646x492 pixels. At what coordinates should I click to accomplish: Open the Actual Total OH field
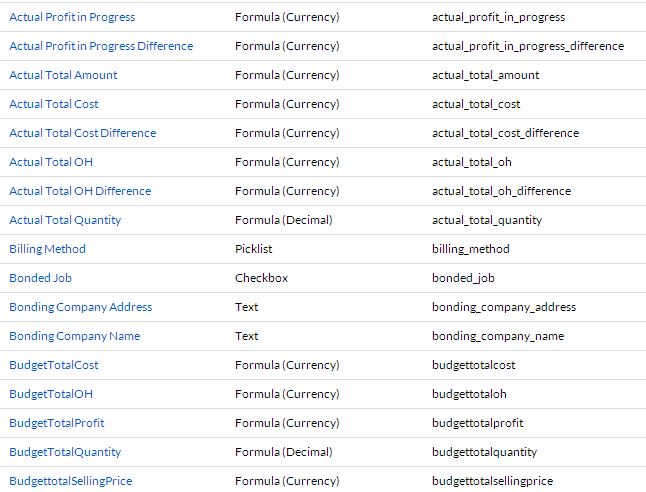(x=51, y=162)
